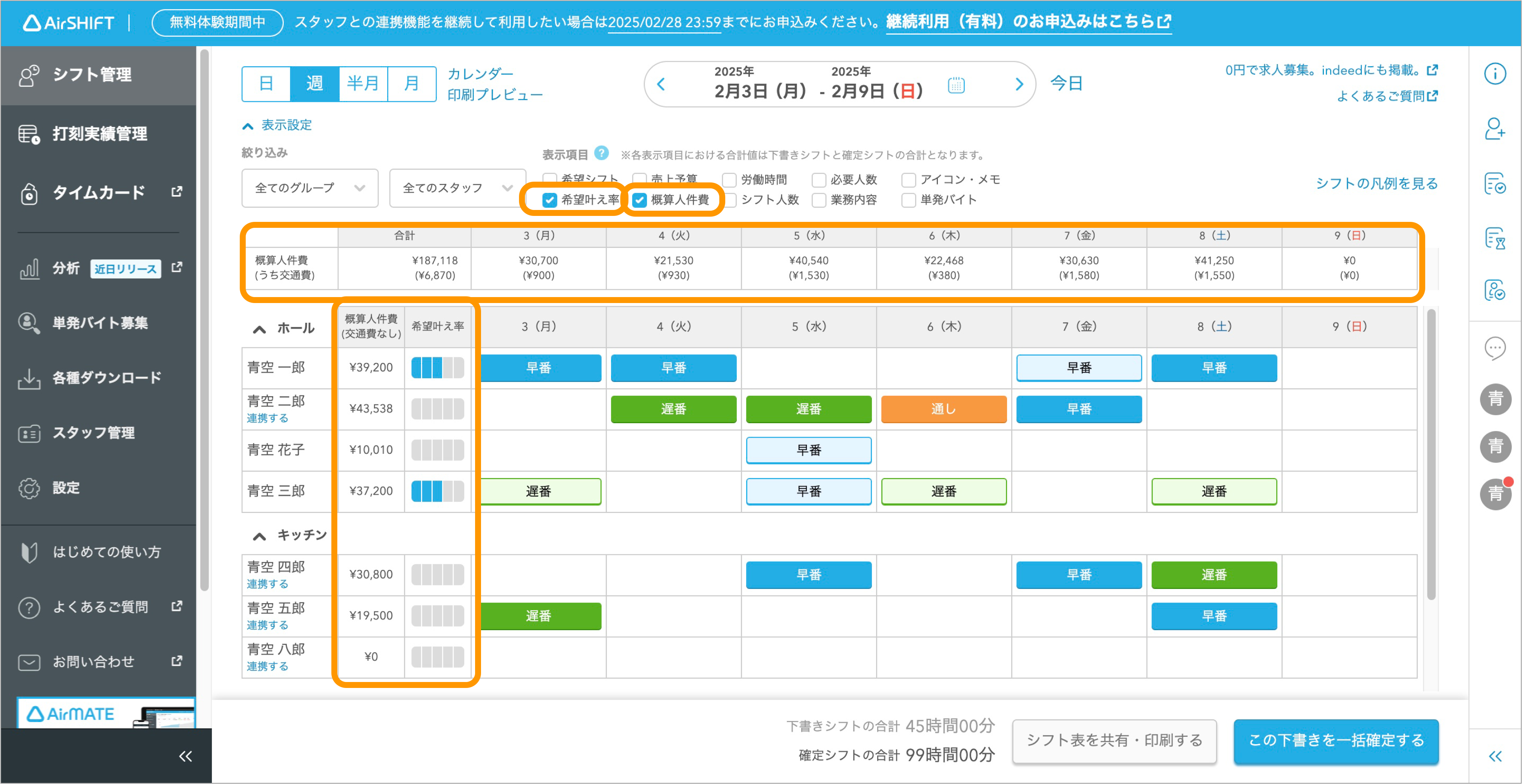The width and height of the screenshot is (1522, 784).
Task: Click the staff avatar with red notification dot
Action: coord(1496,493)
